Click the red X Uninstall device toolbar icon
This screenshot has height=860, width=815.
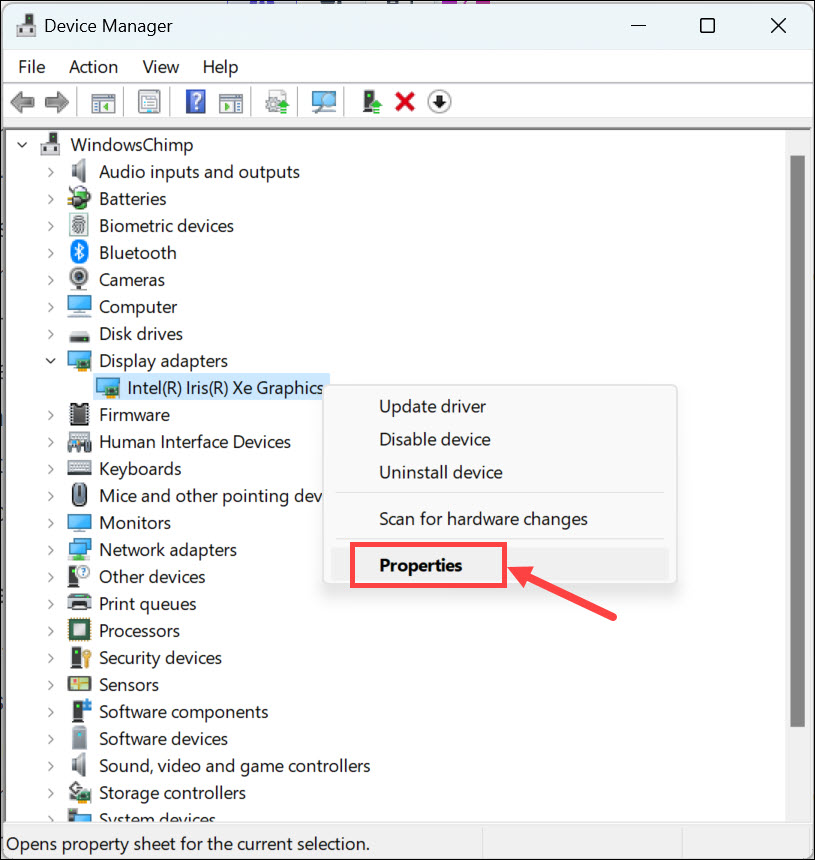[x=404, y=101]
